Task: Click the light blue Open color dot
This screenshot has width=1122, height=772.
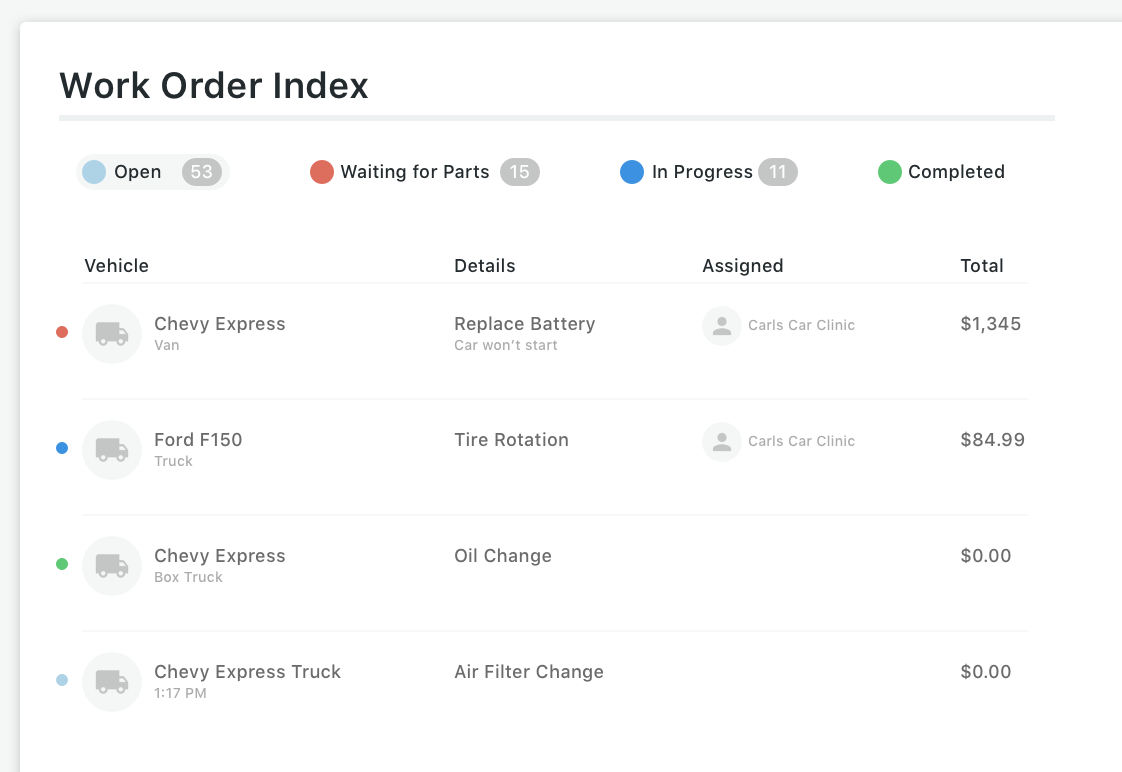Action: tap(94, 172)
